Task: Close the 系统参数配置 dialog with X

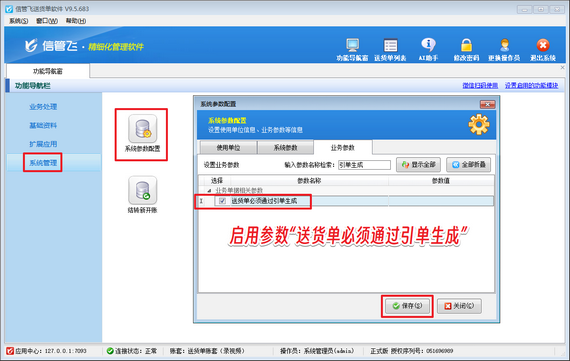Action: point(487,105)
